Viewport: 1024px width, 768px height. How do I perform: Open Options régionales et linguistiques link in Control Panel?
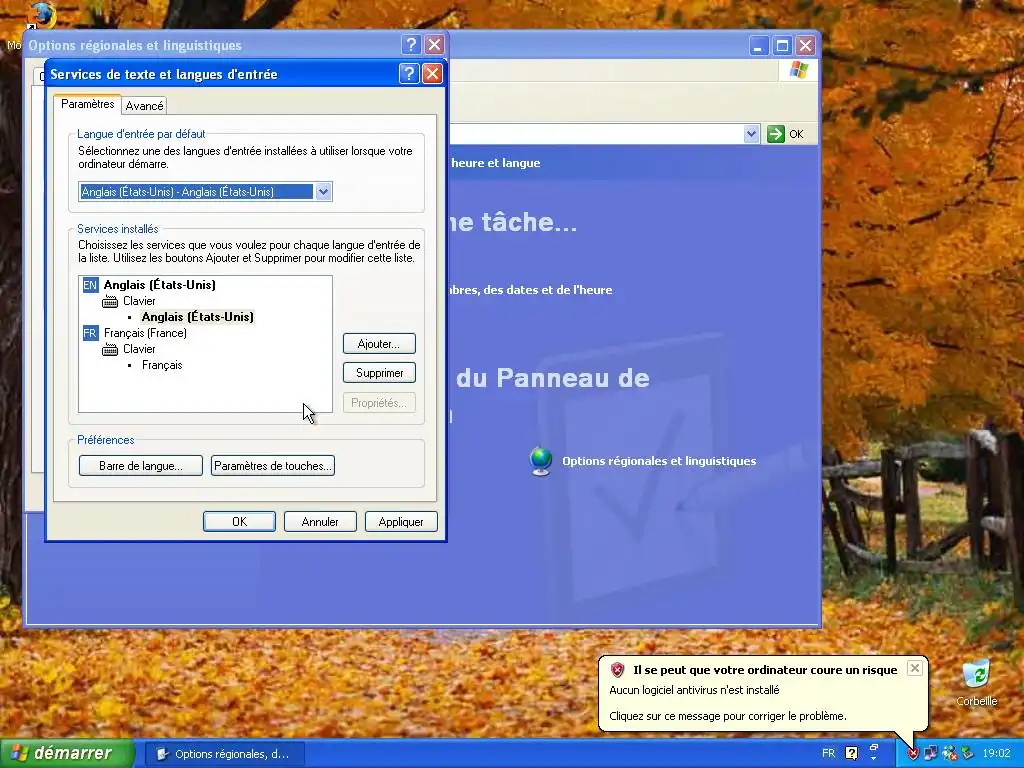coord(659,461)
